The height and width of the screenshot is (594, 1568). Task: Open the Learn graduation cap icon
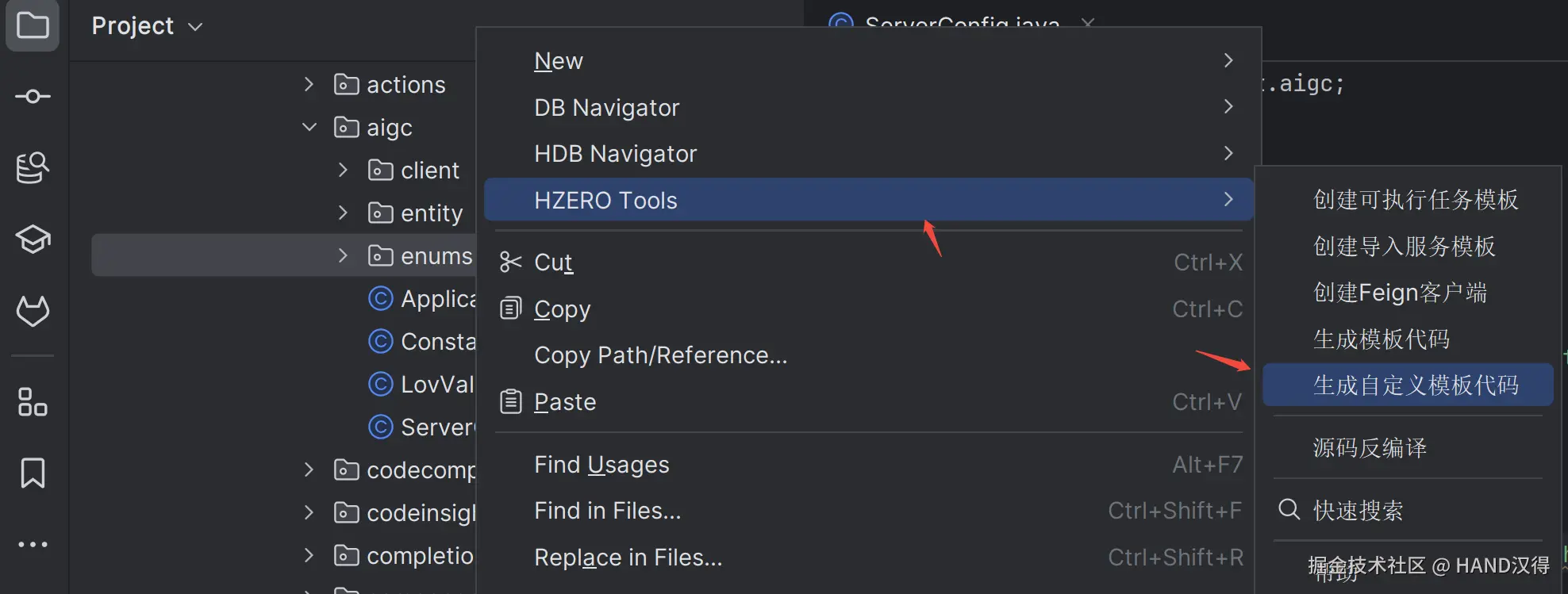[33, 239]
